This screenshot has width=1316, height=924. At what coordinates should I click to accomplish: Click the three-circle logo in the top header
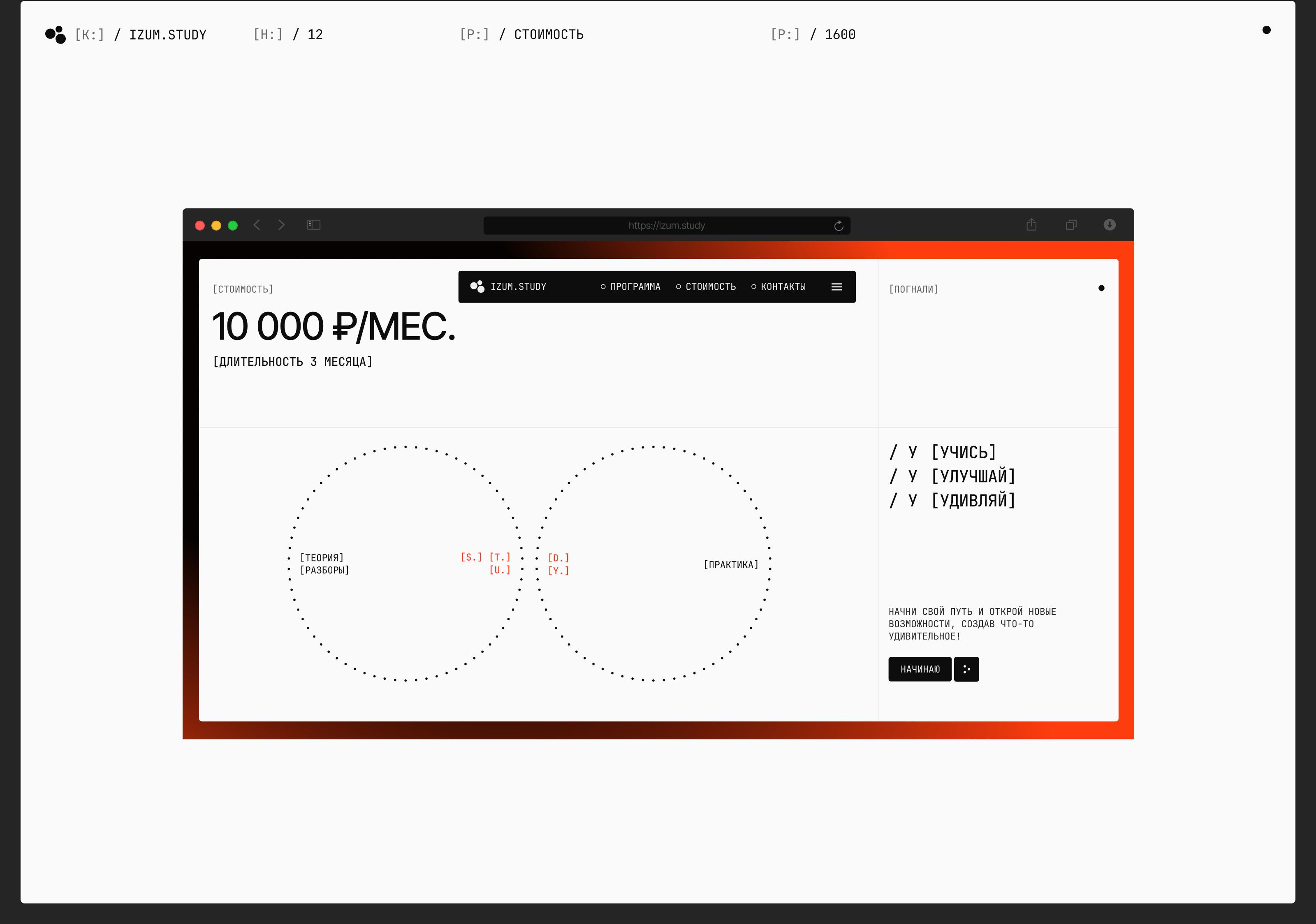[56, 35]
